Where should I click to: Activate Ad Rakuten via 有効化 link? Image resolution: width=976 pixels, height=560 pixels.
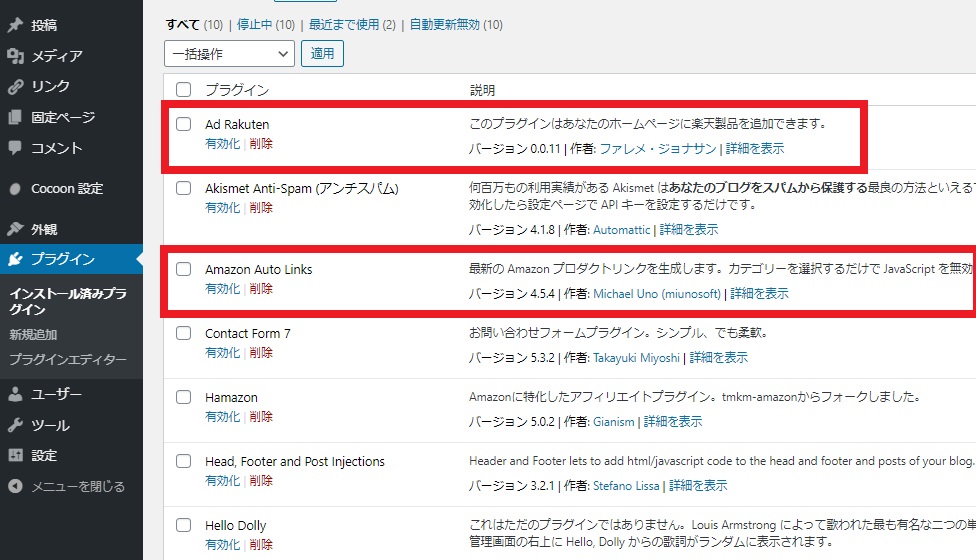point(222,144)
